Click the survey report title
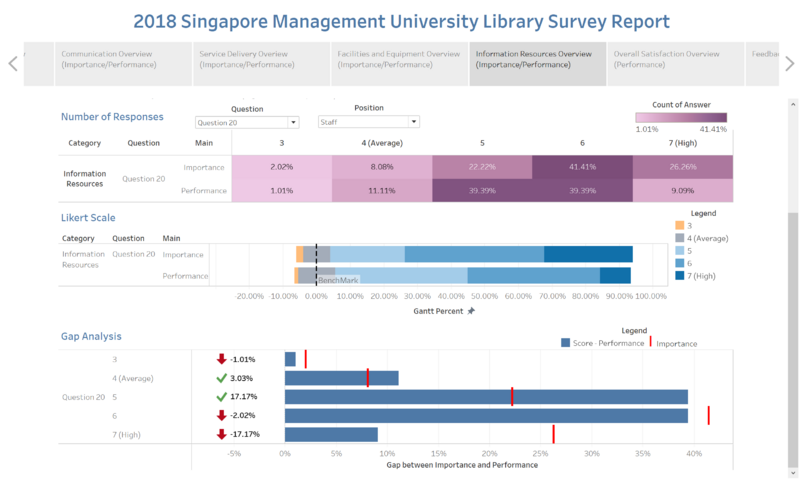 [401, 21]
